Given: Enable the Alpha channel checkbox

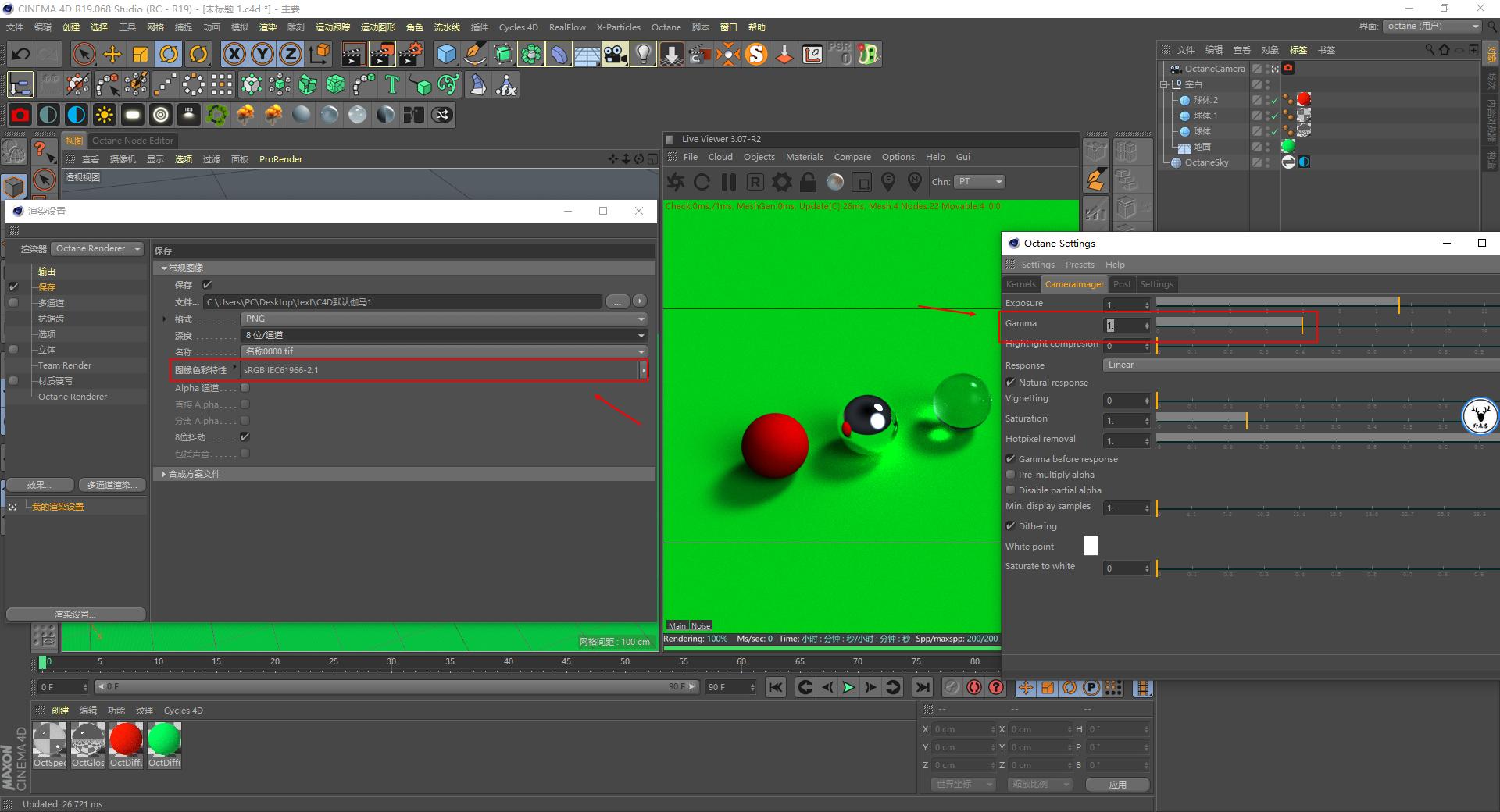Looking at the screenshot, I should pos(245,387).
